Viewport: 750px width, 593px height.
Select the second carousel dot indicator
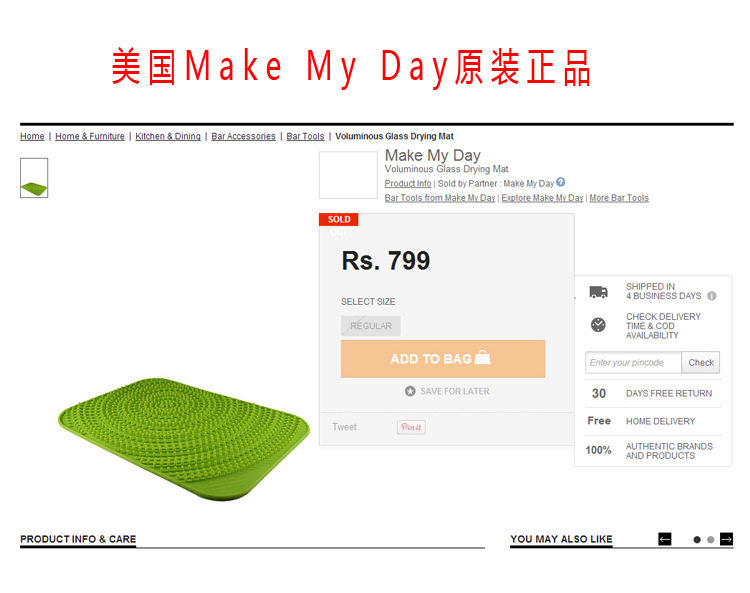click(711, 539)
